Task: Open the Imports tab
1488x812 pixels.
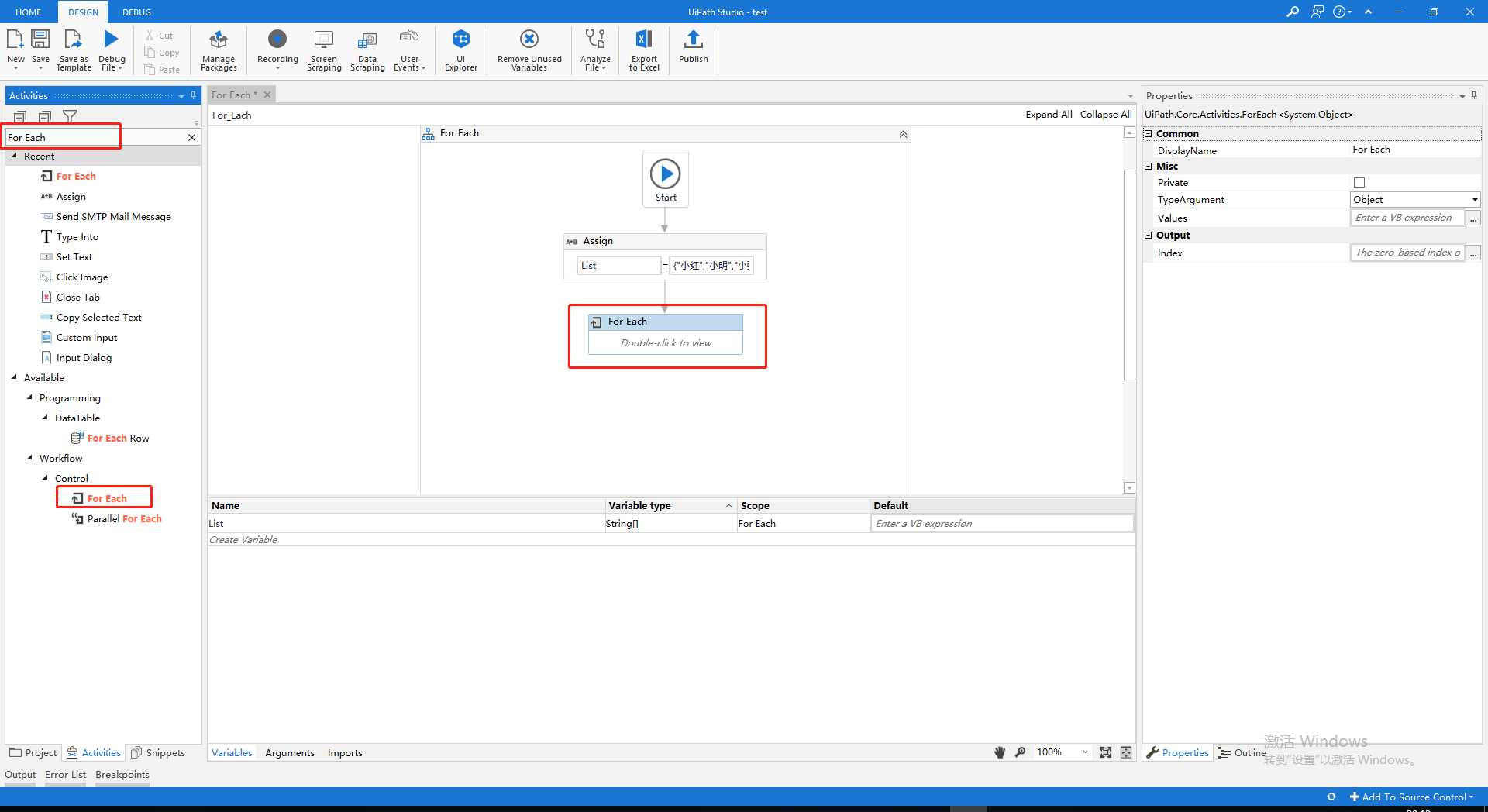Action: click(x=345, y=752)
